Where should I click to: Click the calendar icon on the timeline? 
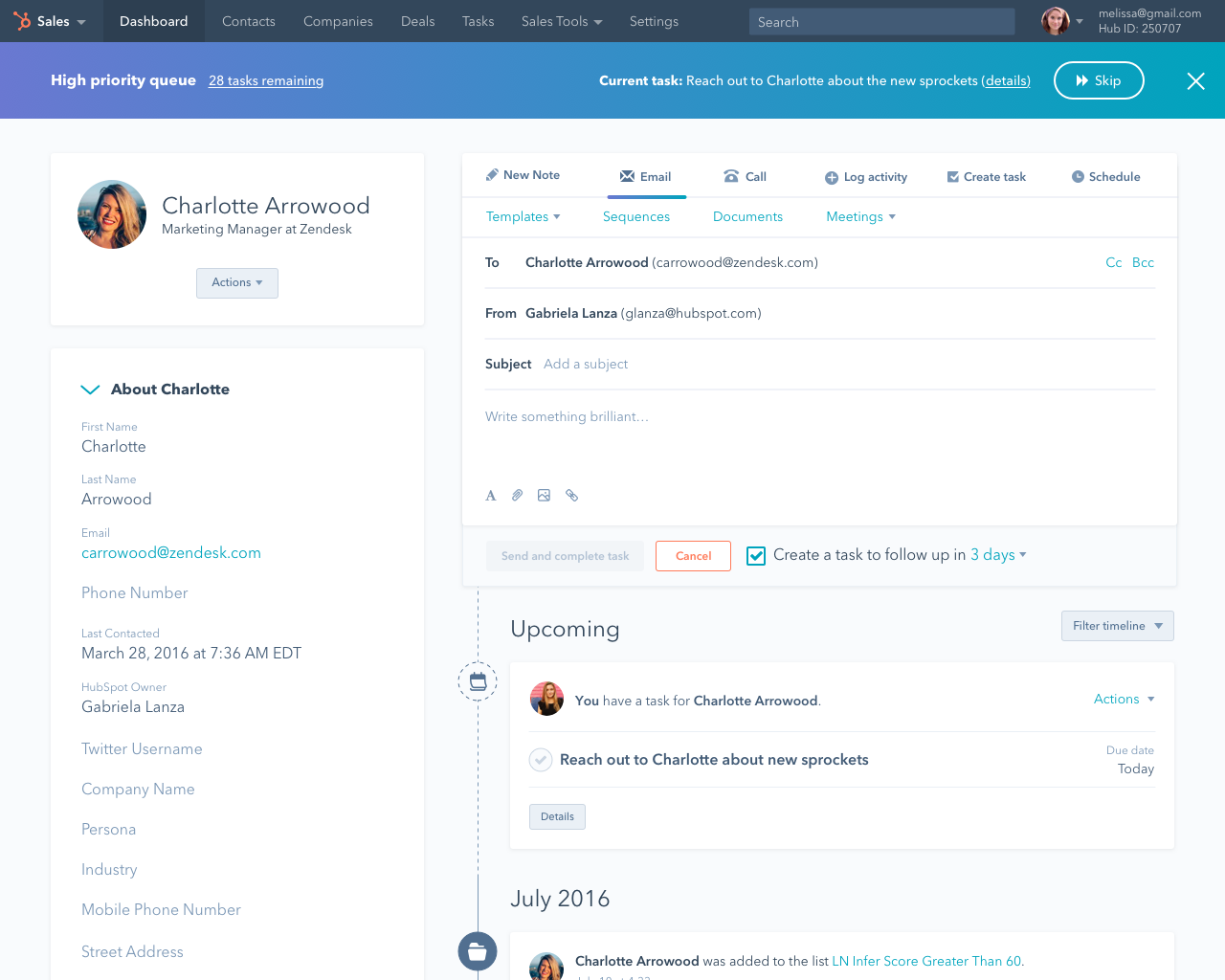(x=478, y=680)
